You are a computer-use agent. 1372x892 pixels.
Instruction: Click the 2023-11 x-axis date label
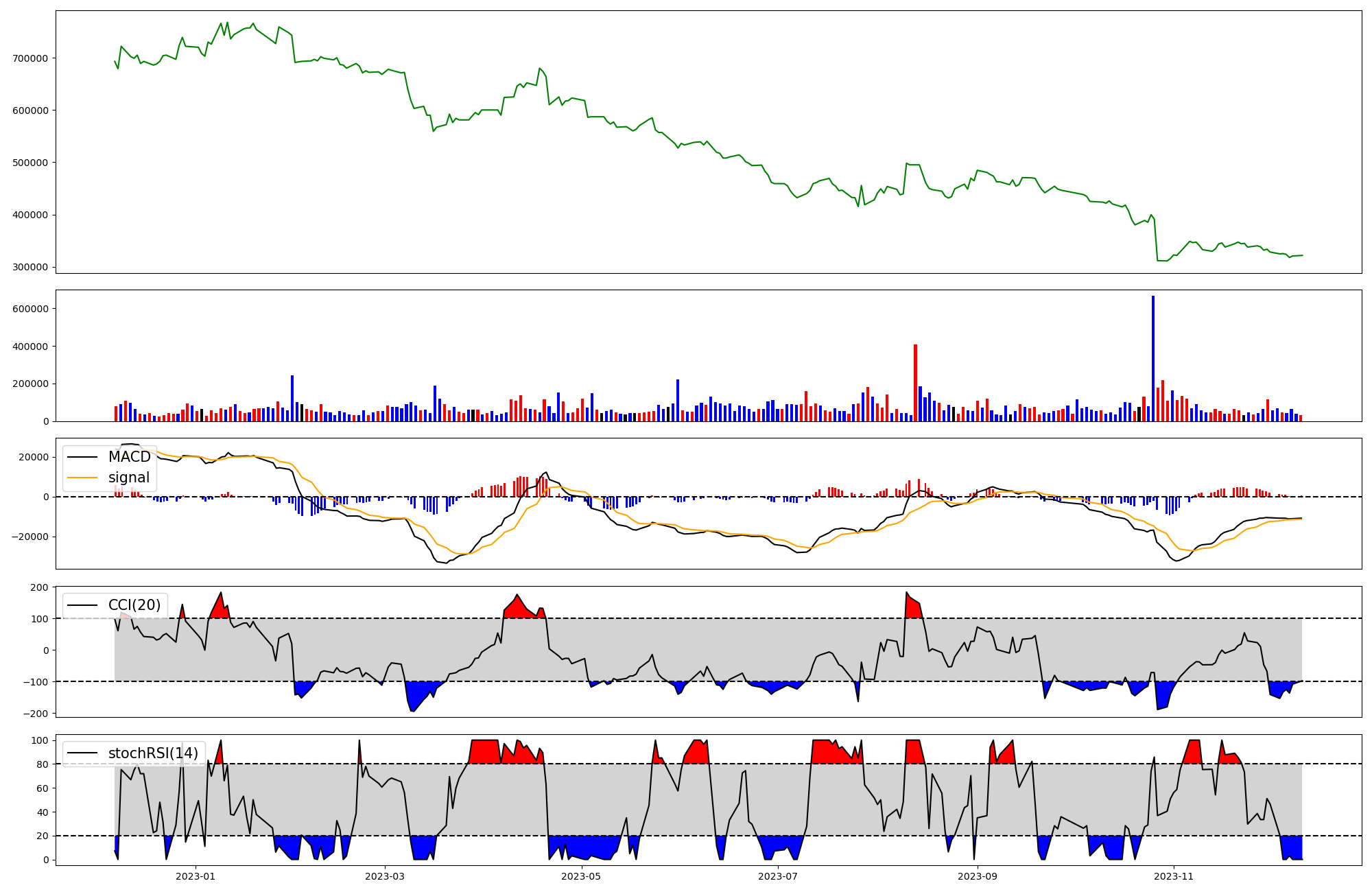pyautogui.click(x=1174, y=876)
